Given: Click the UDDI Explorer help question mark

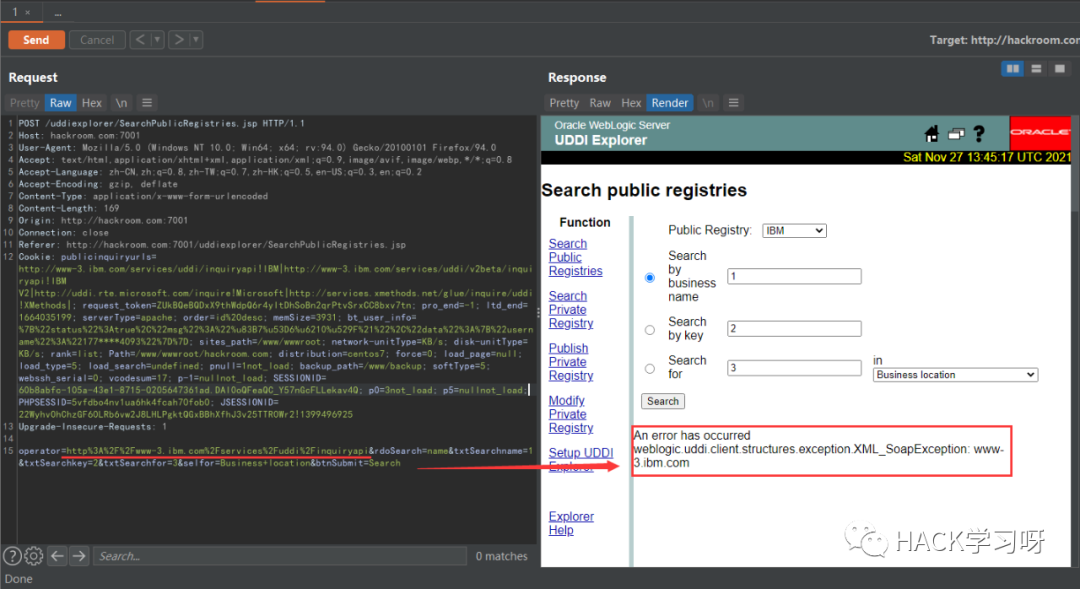Looking at the screenshot, I should pos(979,134).
